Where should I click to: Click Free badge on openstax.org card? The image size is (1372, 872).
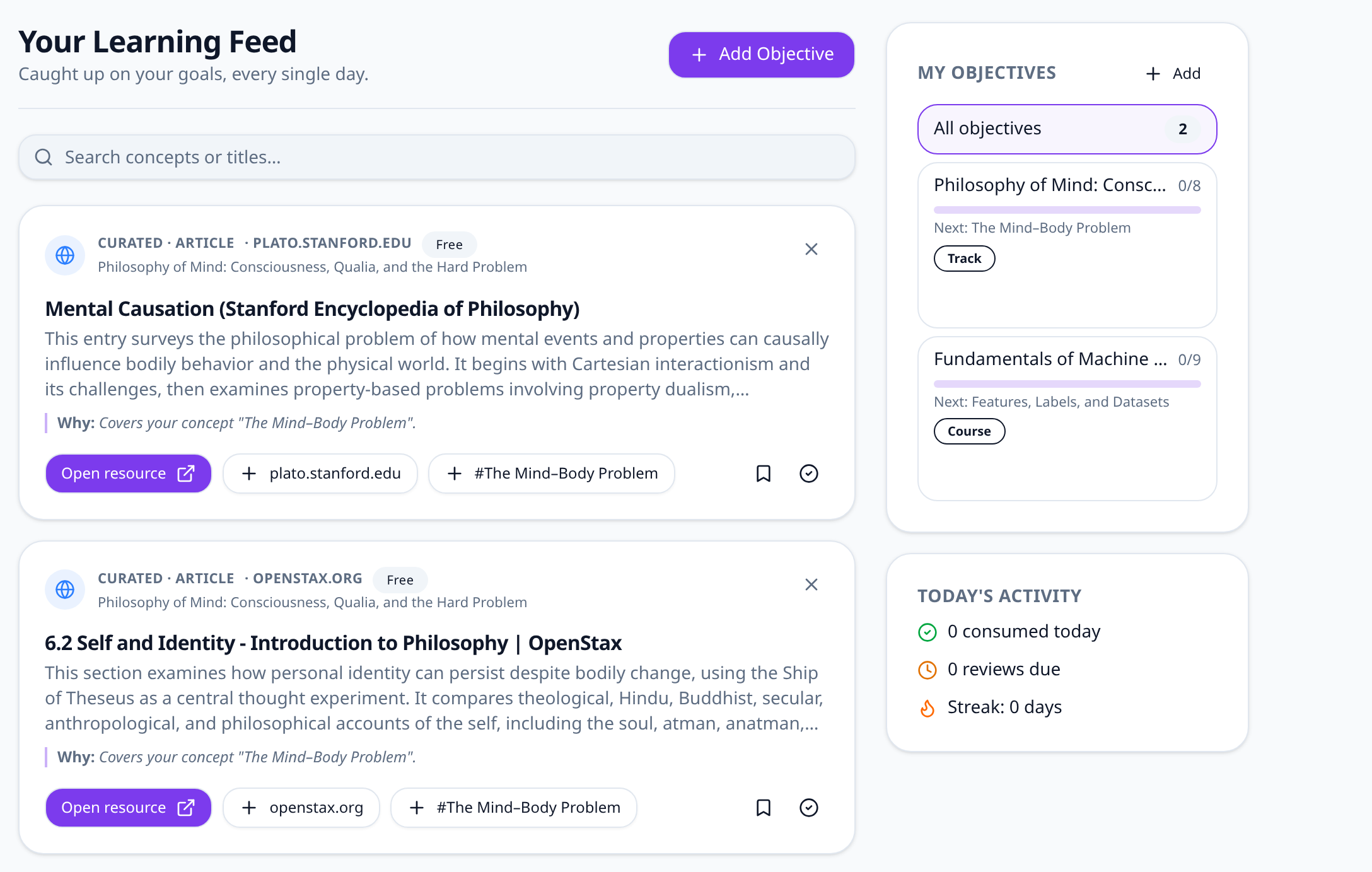tap(400, 580)
